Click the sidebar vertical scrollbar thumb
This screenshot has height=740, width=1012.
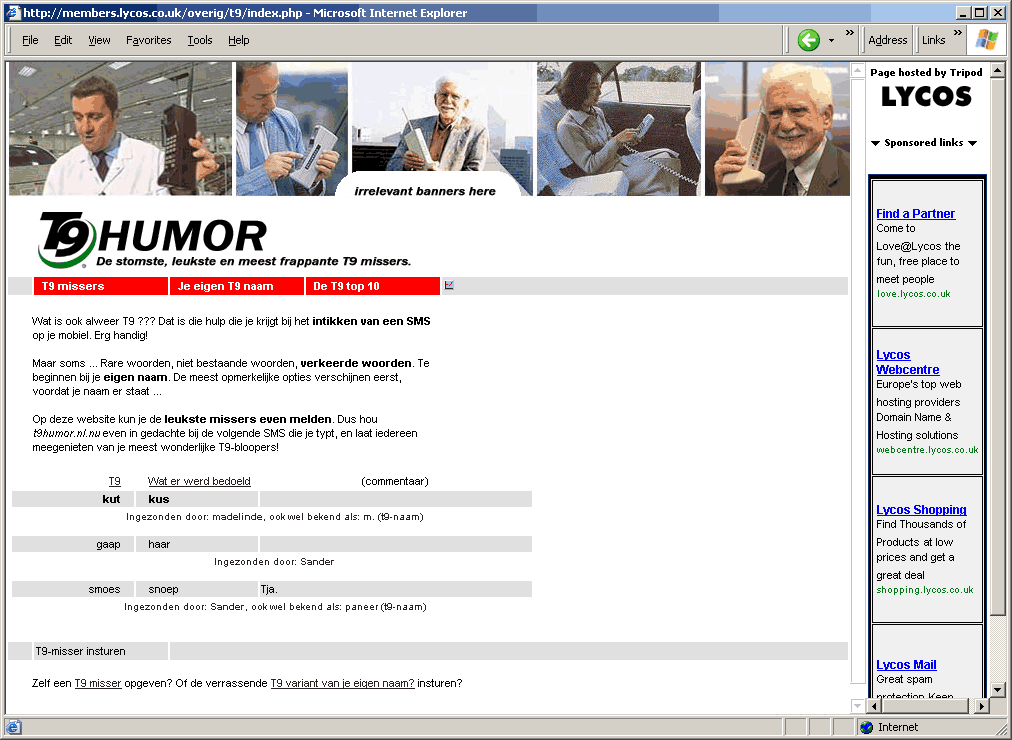tap(998, 346)
